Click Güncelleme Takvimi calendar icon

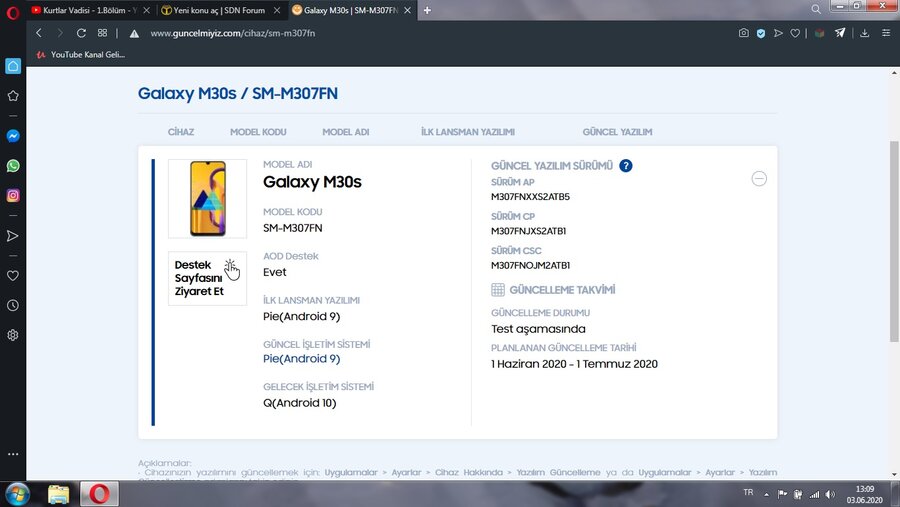[498, 289]
